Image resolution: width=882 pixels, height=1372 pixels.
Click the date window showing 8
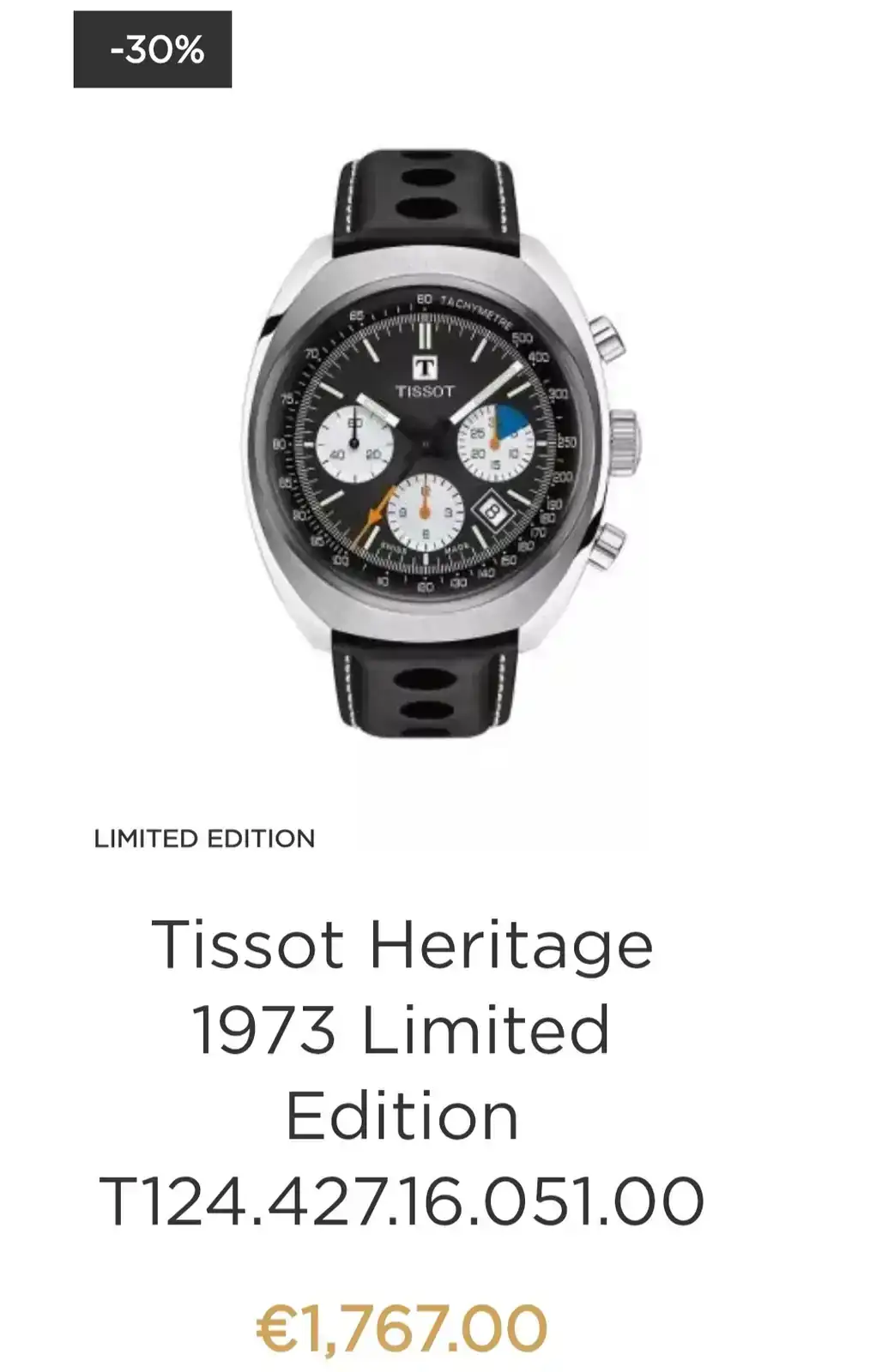(493, 512)
